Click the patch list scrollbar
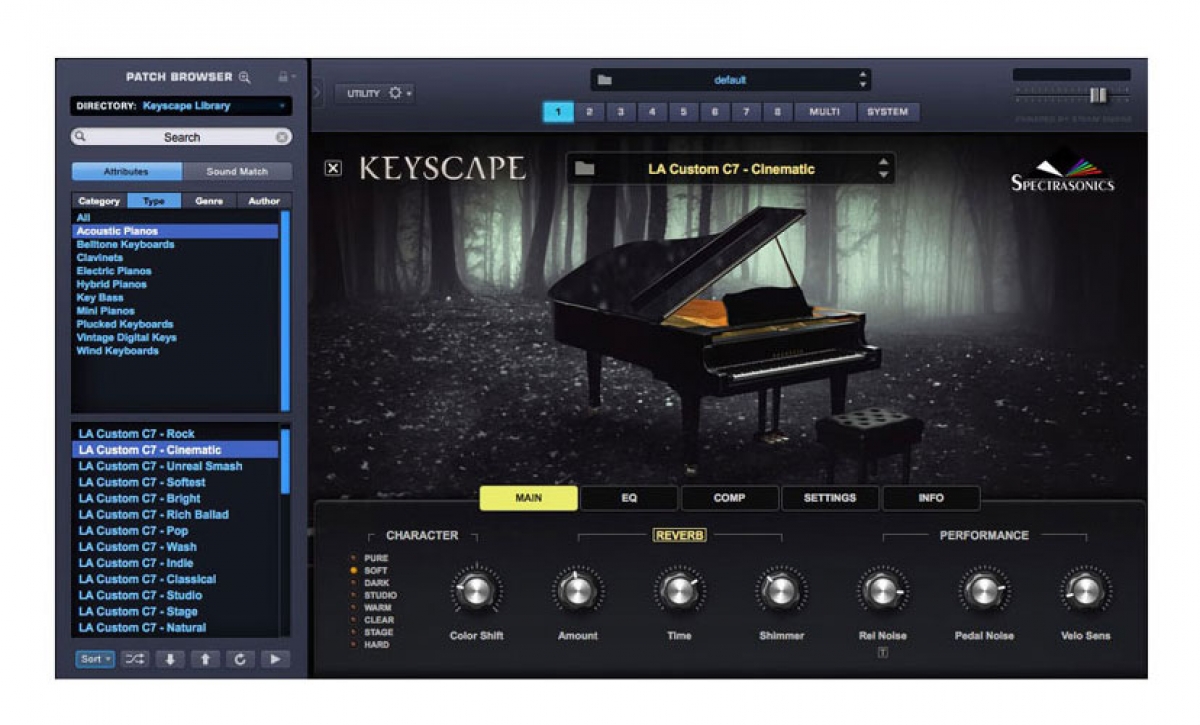Viewport: 1200px width, 725px height. pos(285,461)
